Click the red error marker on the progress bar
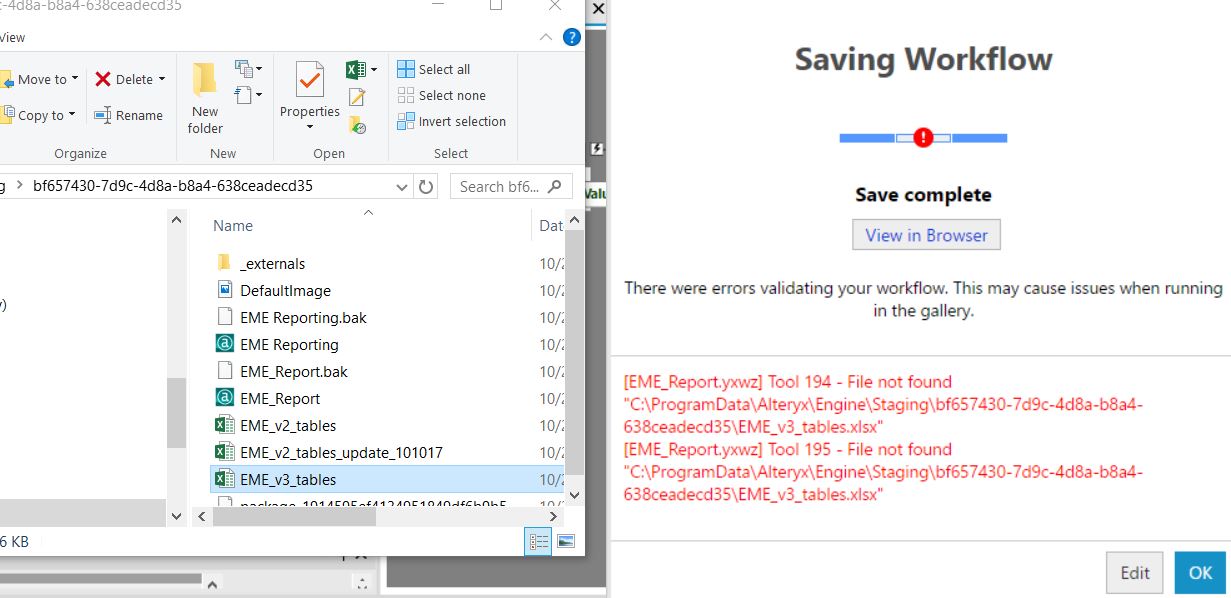Viewport: 1231px width, 598px height. (923, 136)
